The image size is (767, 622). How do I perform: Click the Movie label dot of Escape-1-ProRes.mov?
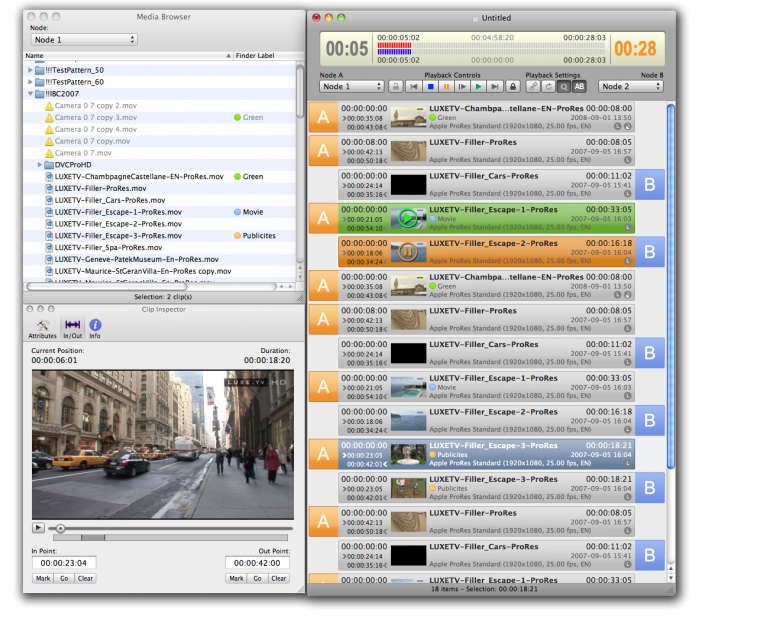tap(237, 212)
